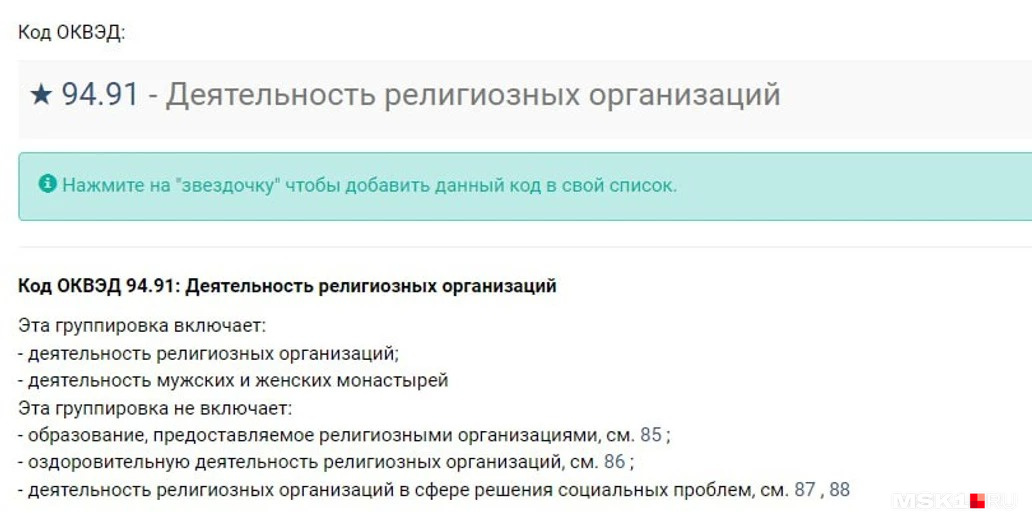Viewport: 1032px width, 524px height.
Task: Click the large title 'Деятельность религиозных организаций'
Action: [473, 96]
